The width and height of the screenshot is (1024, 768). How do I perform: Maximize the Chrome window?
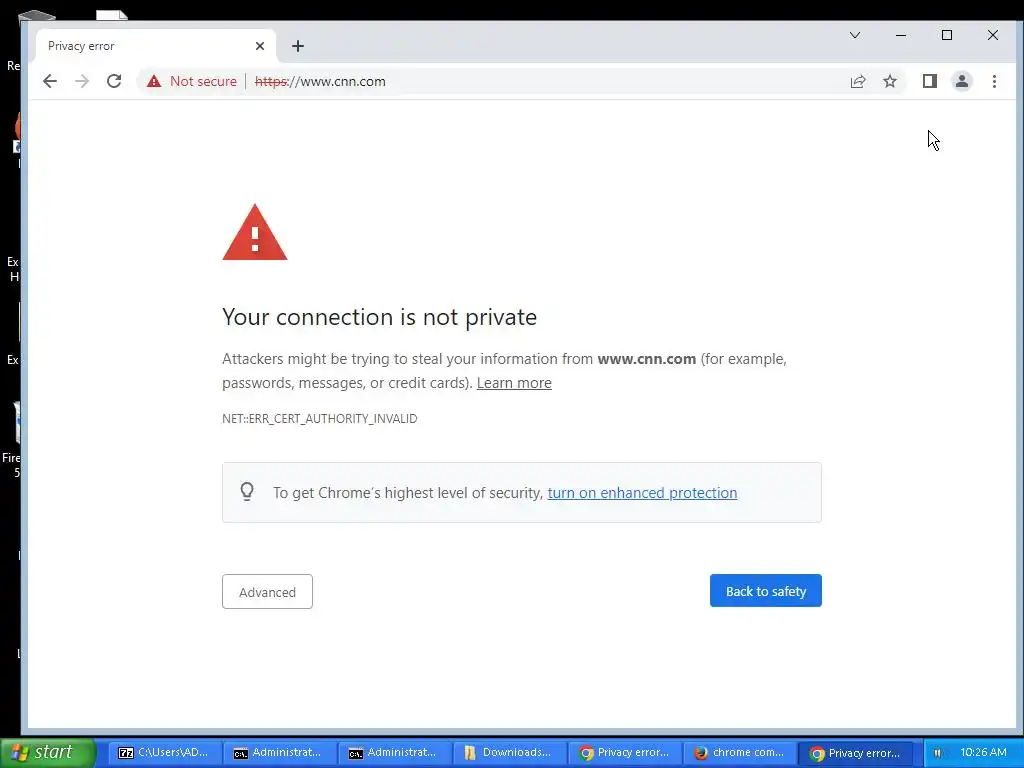[947, 35]
